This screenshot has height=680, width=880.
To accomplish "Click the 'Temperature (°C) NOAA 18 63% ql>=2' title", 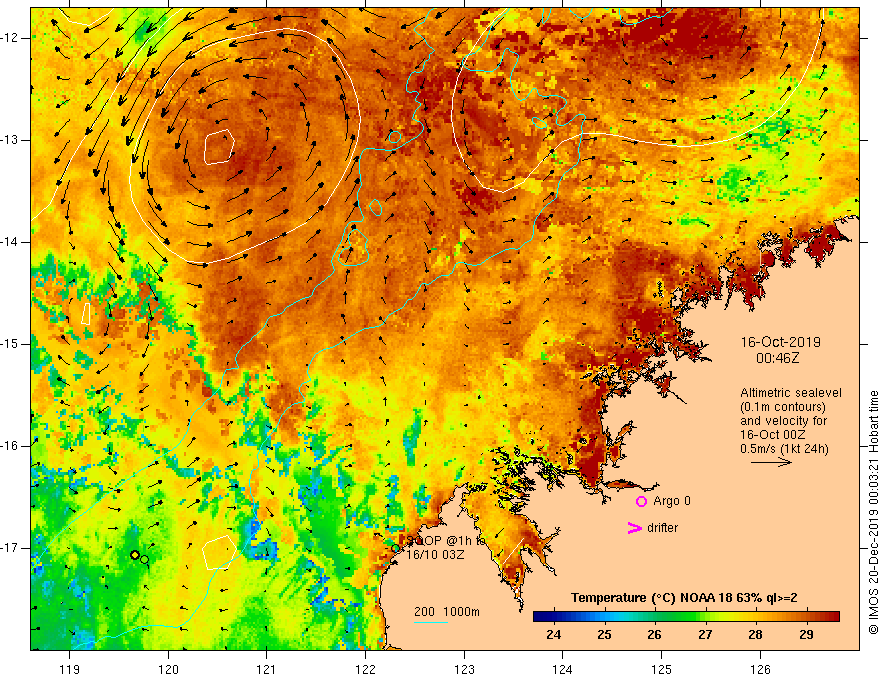I will [x=684, y=598].
